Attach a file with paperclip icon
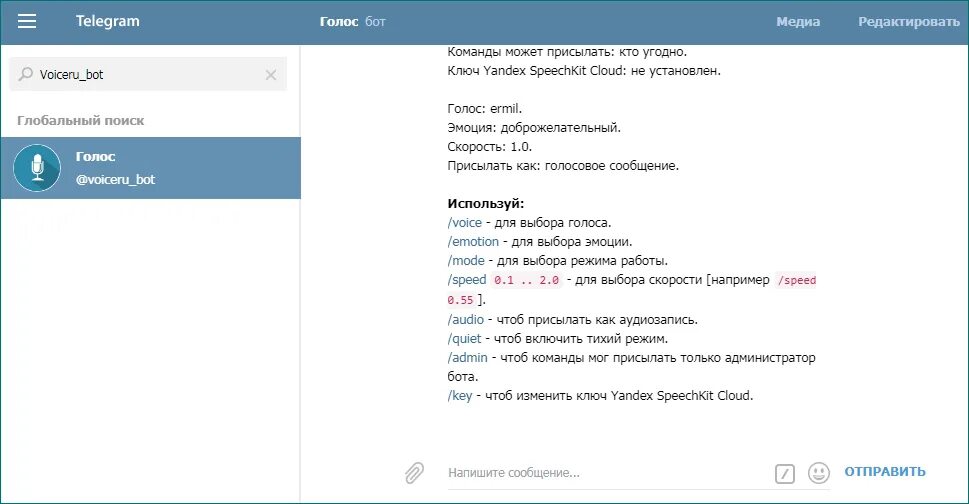Image resolution: width=969 pixels, height=504 pixels. tap(414, 472)
